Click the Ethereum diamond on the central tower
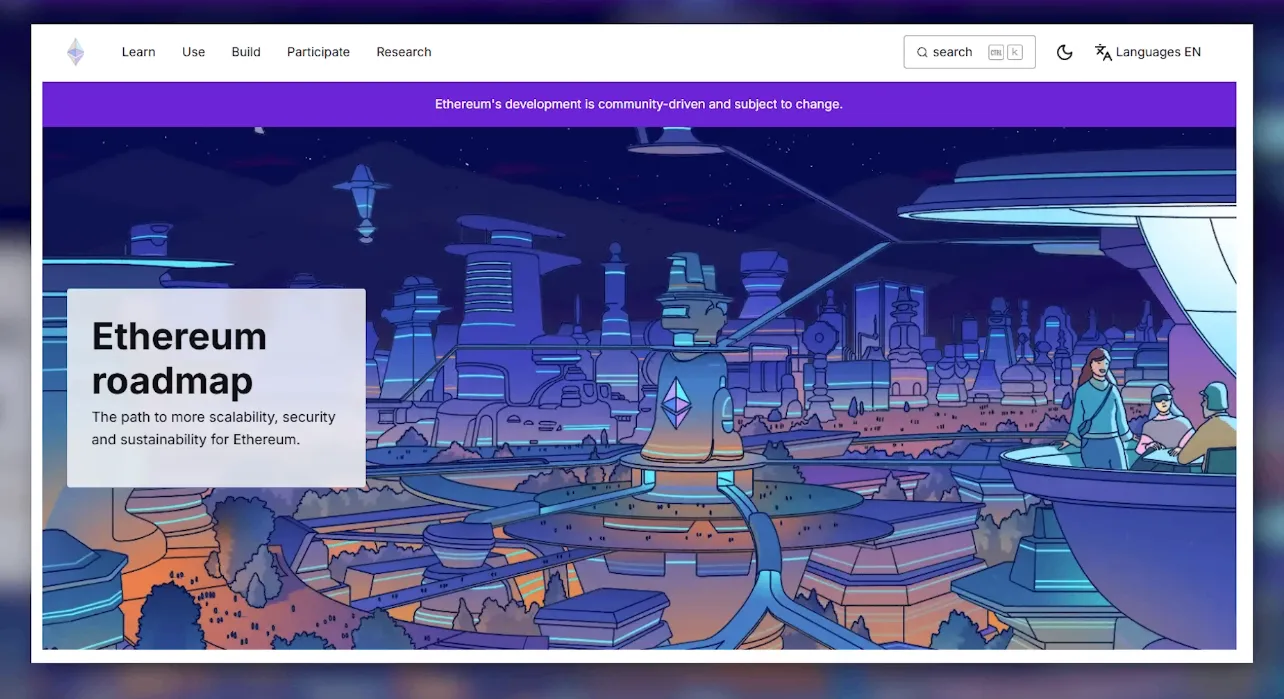This screenshot has height=699, width=1284. [677, 402]
